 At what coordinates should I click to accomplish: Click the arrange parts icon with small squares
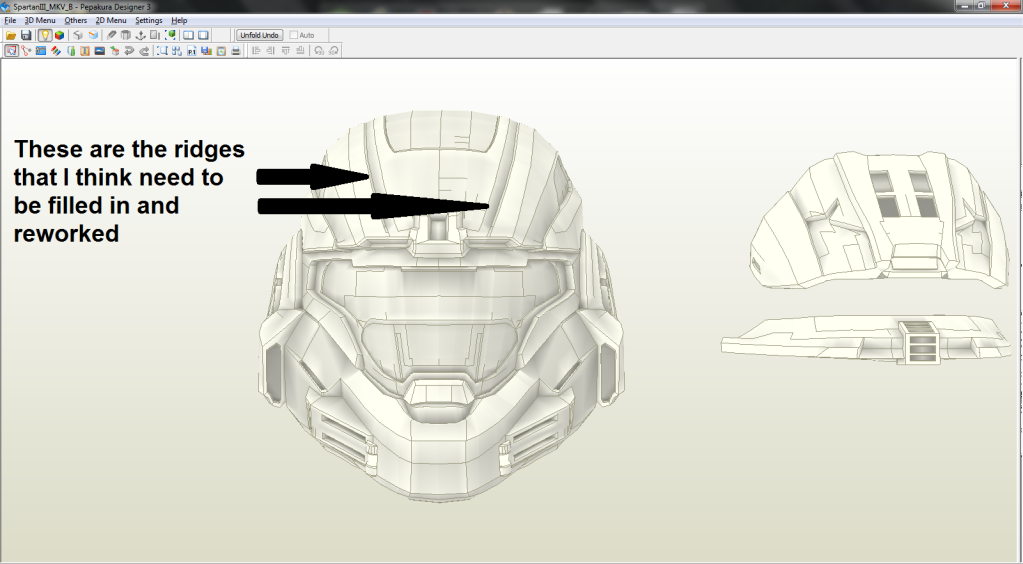(177, 51)
